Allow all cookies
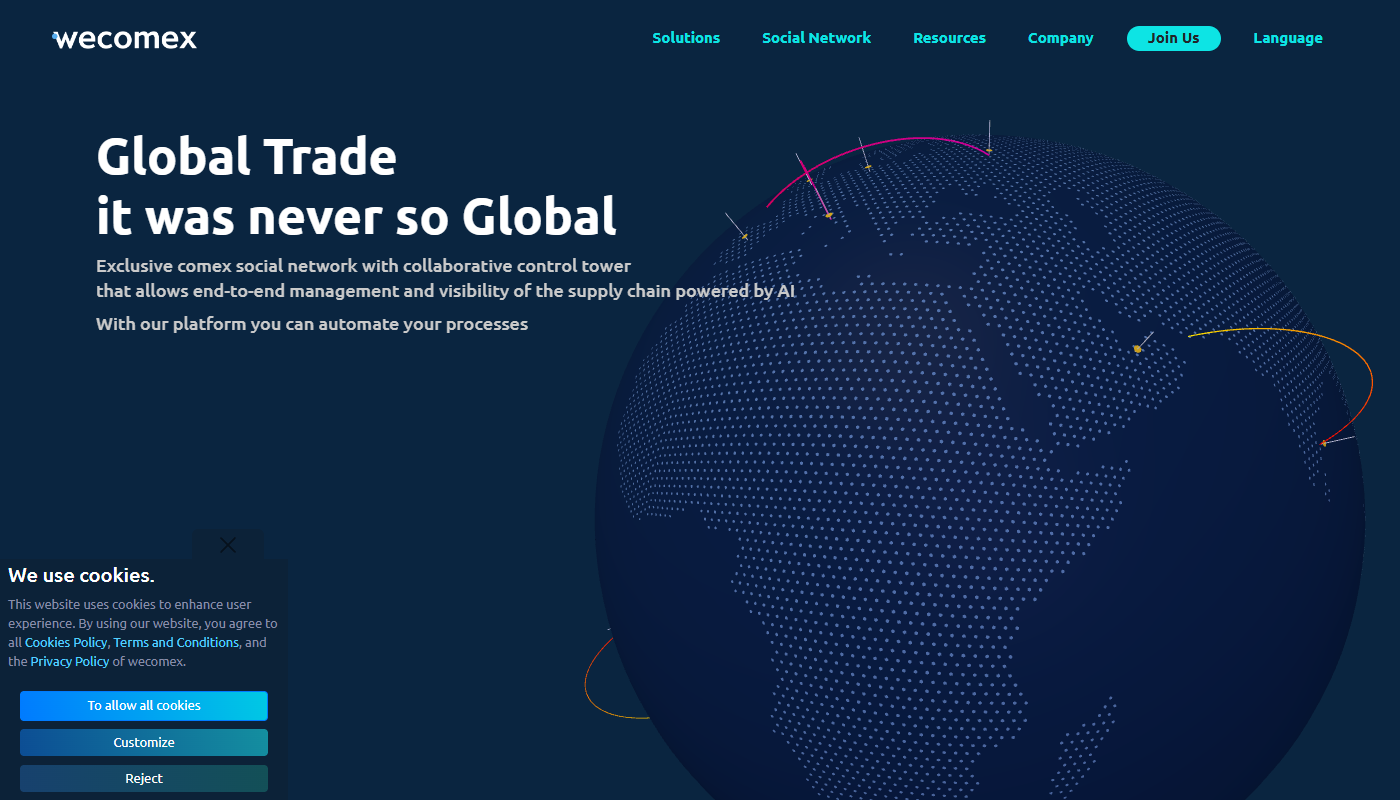This screenshot has width=1400, height=800. (x=143, y=706)
